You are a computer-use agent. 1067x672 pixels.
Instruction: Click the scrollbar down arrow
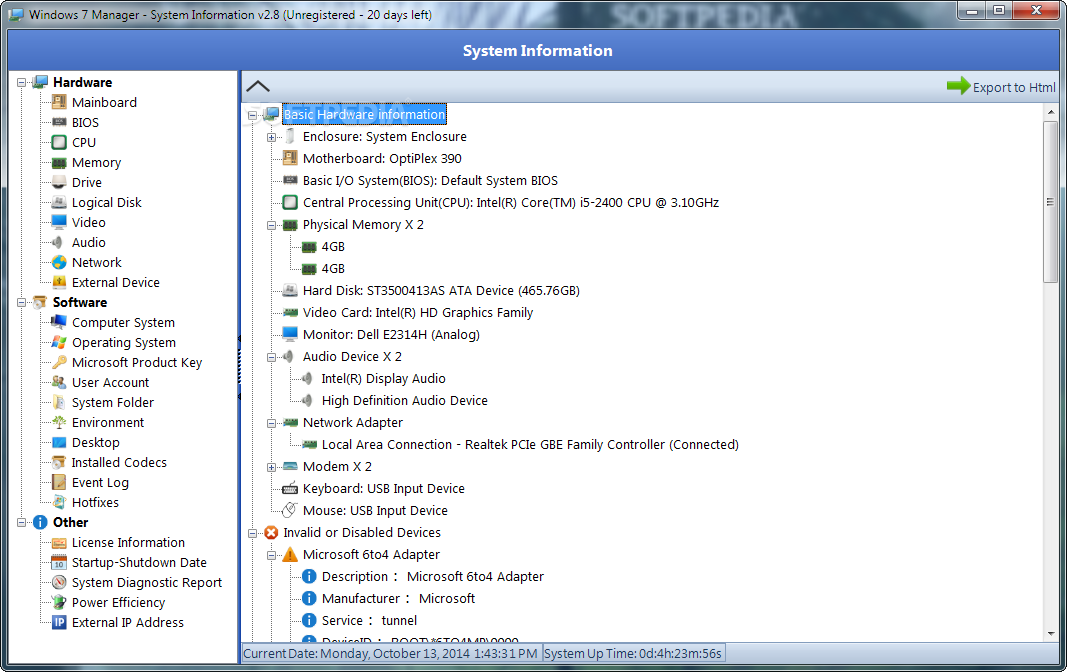click(x=1051, y=633)
